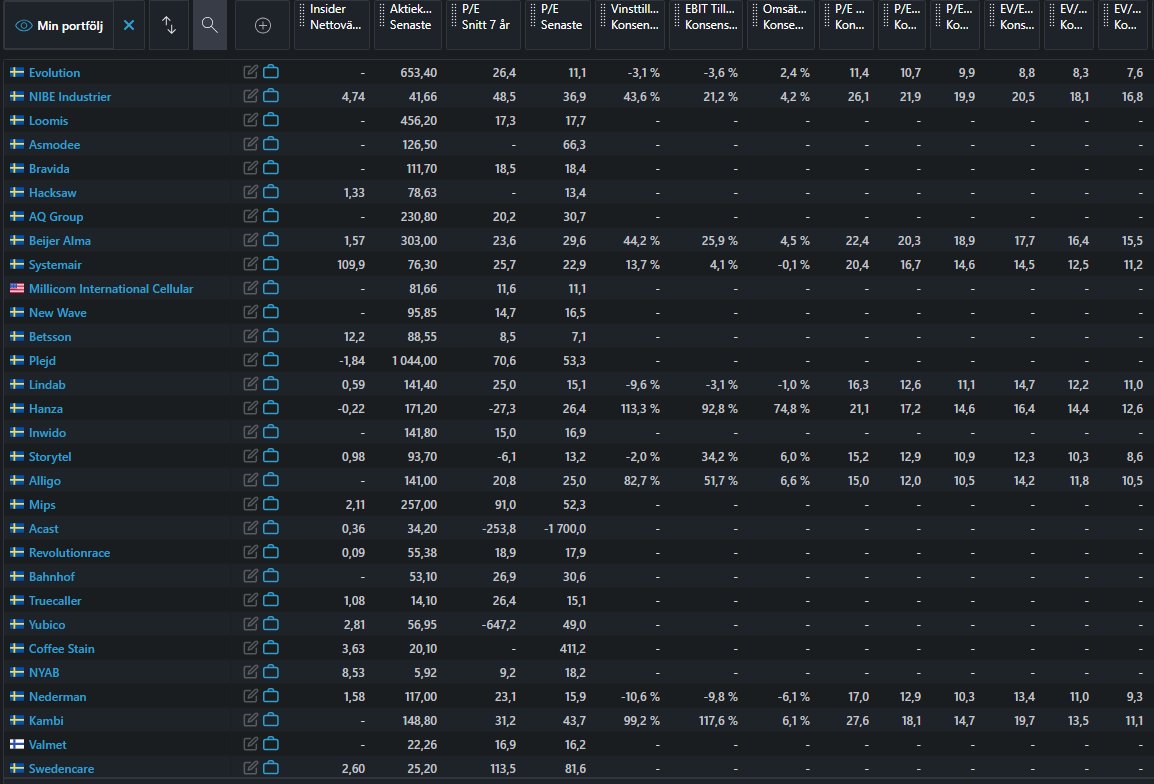
Task: Edit note for Hacksaw row
Action: click(251, 192)
